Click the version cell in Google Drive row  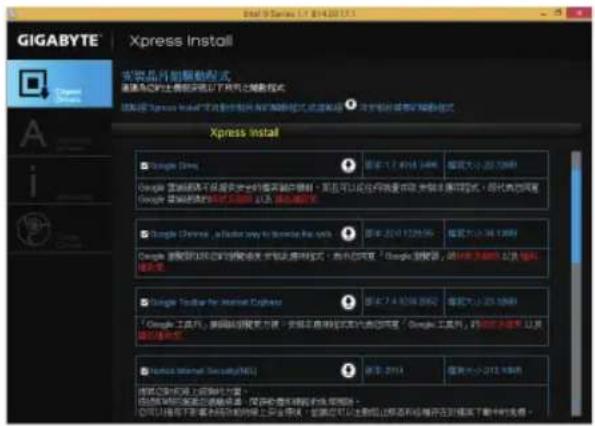click(403, 165)
